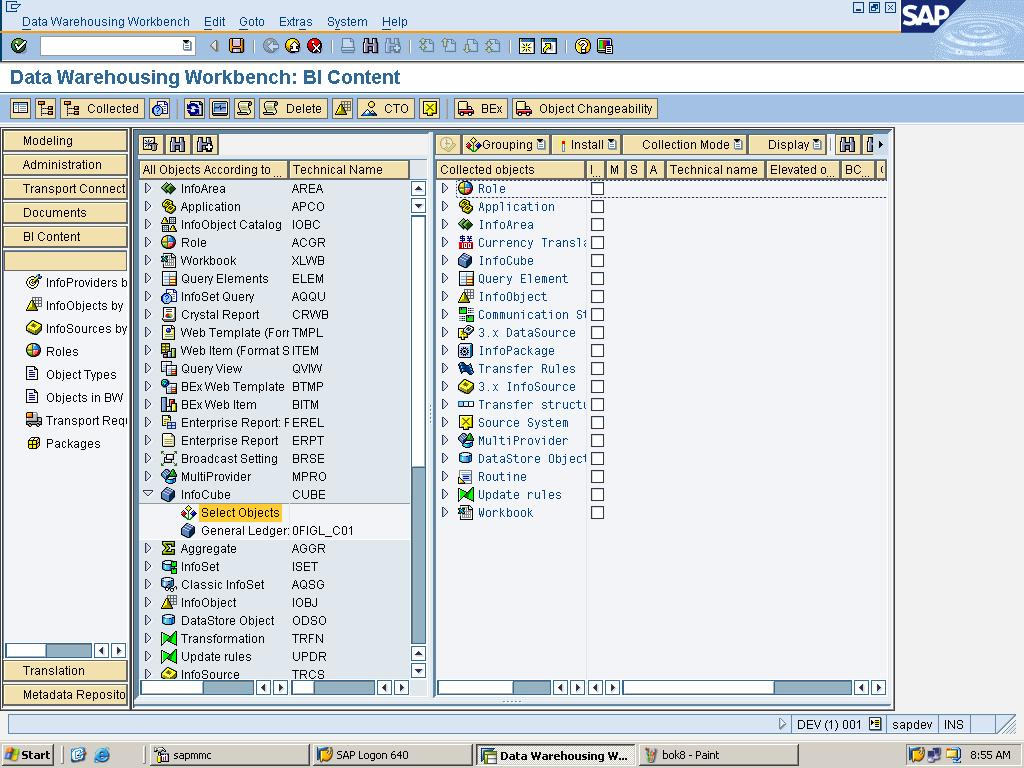Open the Data Warehousing Workbench menu
This screenshot has width=1024, height=768.
(106, 22)
